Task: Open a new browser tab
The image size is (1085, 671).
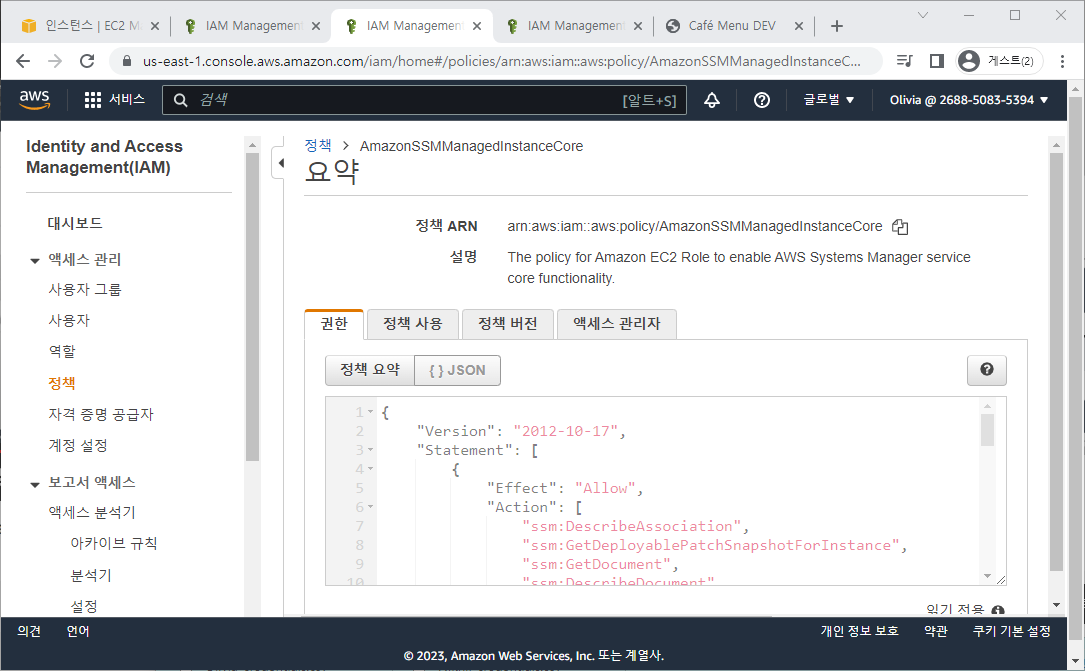Action: [837, 26]
